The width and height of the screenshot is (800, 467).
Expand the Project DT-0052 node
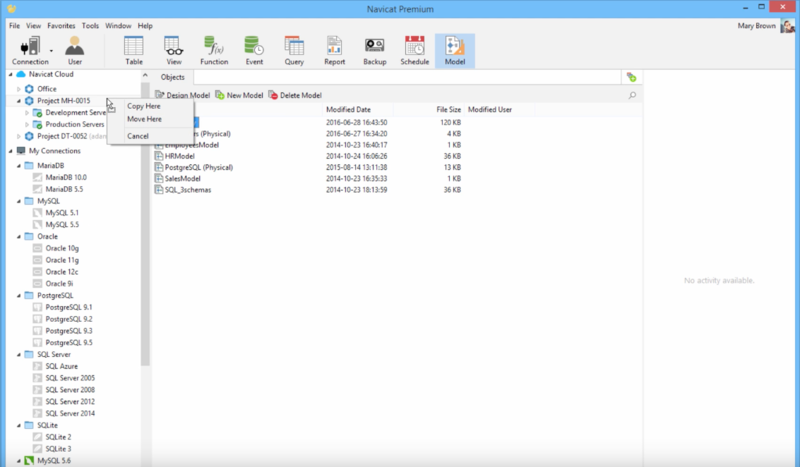pos(19,136)
